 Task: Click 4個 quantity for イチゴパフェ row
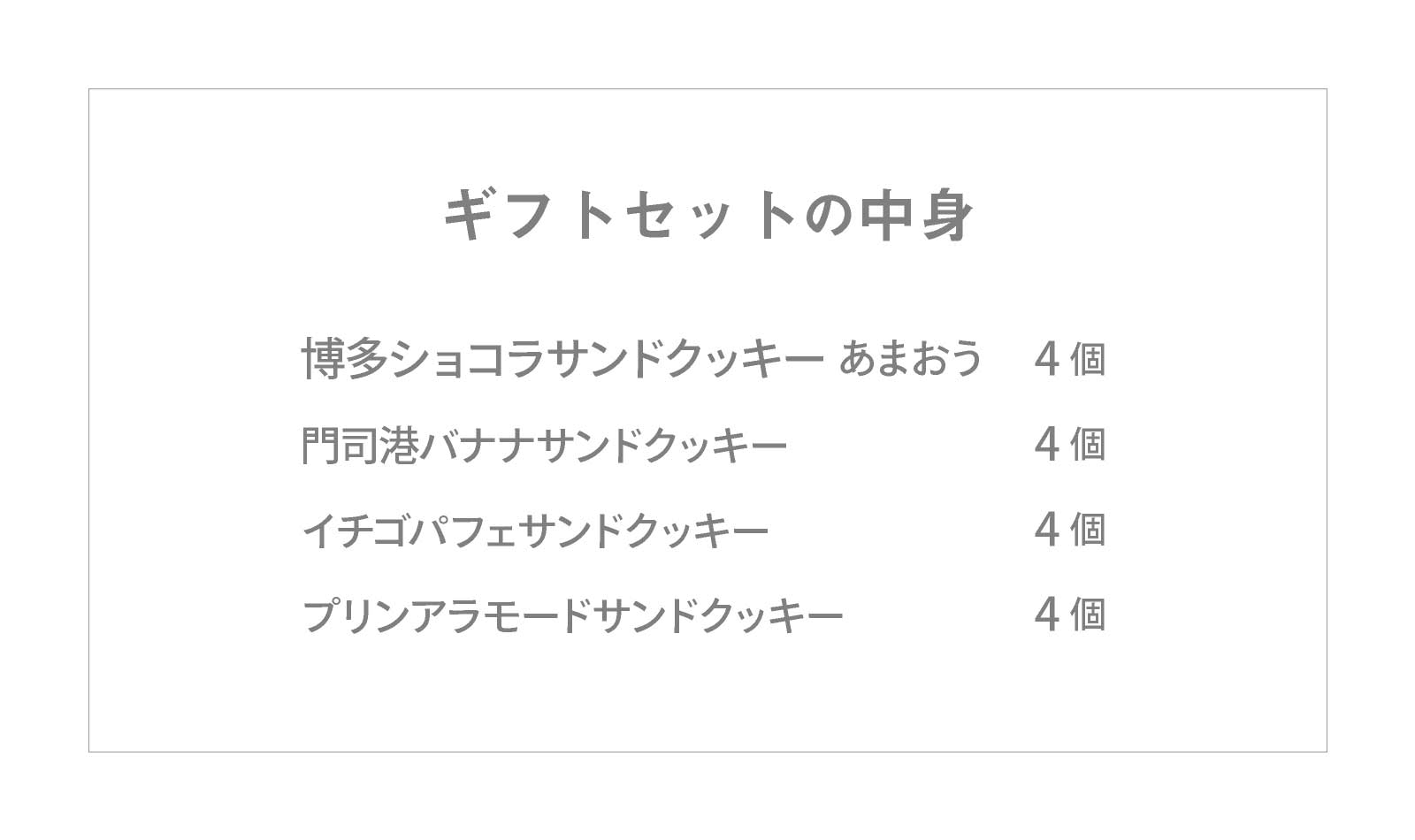pyautogui.click(x=1069, y=531)
